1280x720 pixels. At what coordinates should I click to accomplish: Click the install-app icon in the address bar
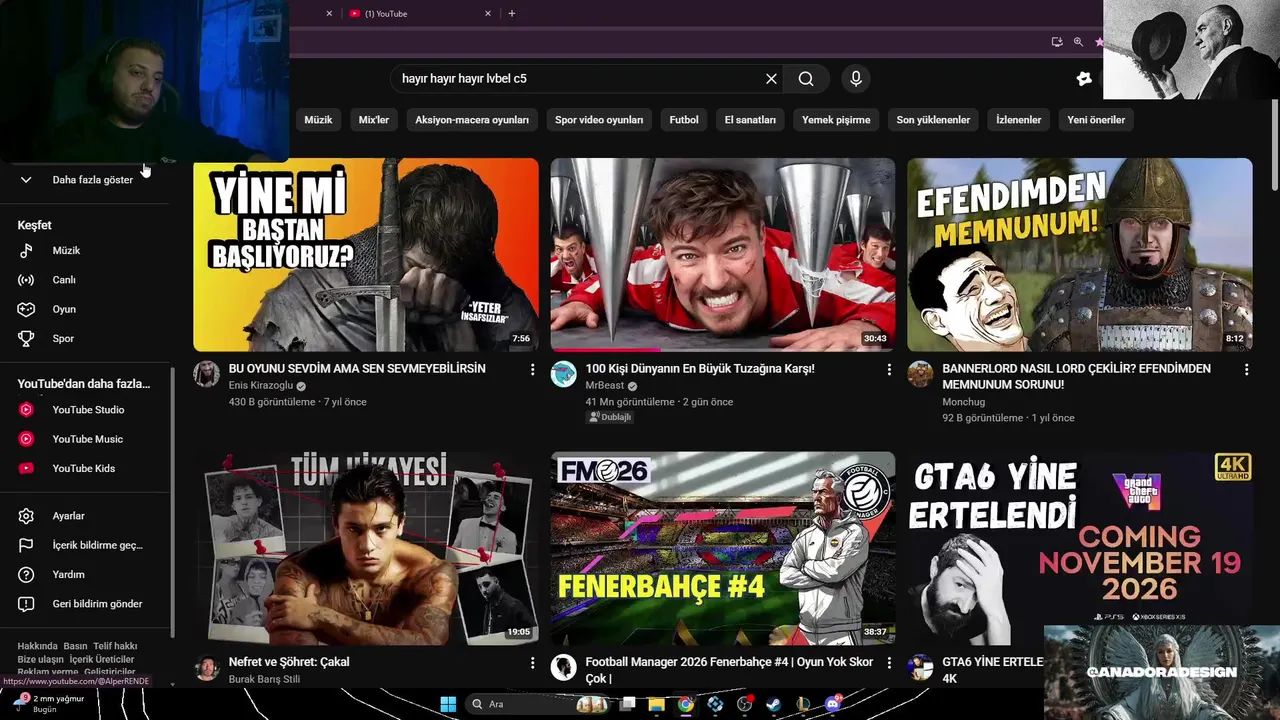pos(1057,42)
